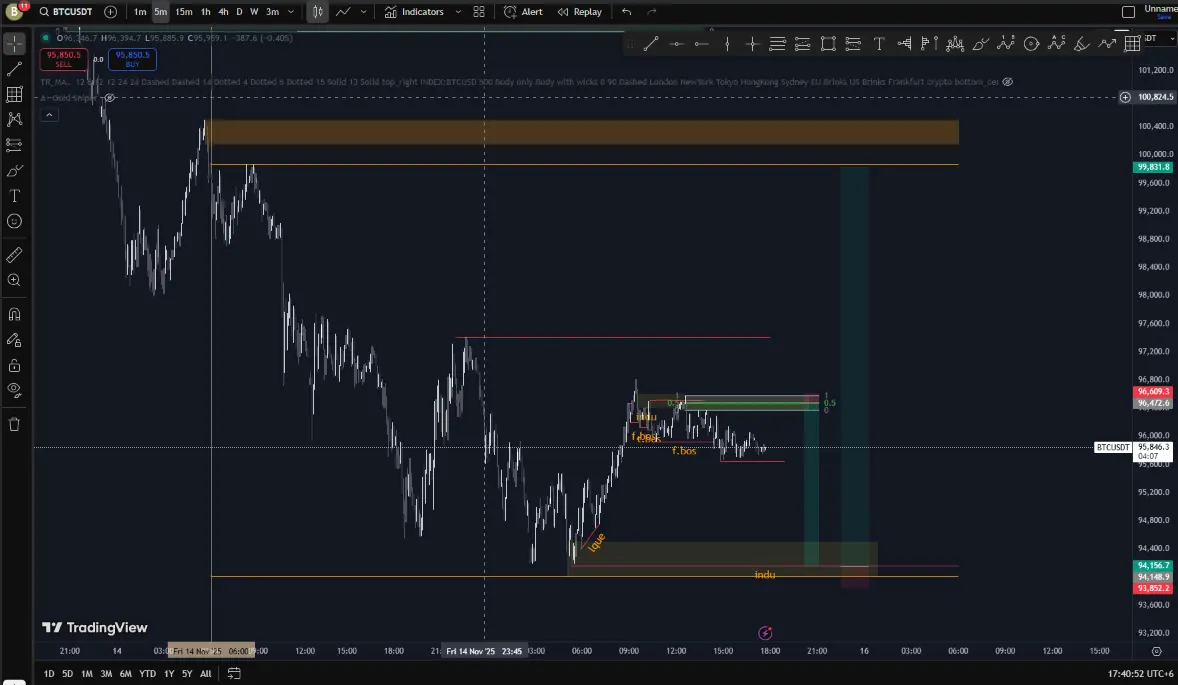The height and width of the screenshot is (685, 1178).
Task: Select the YTD date range
Action: pos(147,674)
